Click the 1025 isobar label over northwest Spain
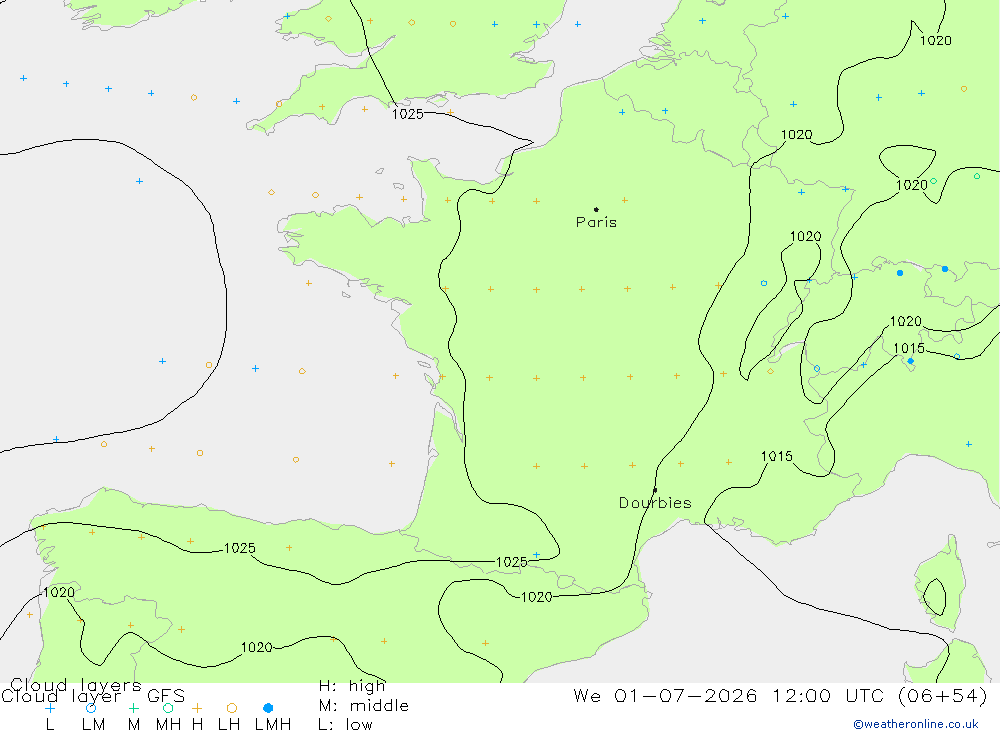The image size is (1000, 733). pos(240,548)
